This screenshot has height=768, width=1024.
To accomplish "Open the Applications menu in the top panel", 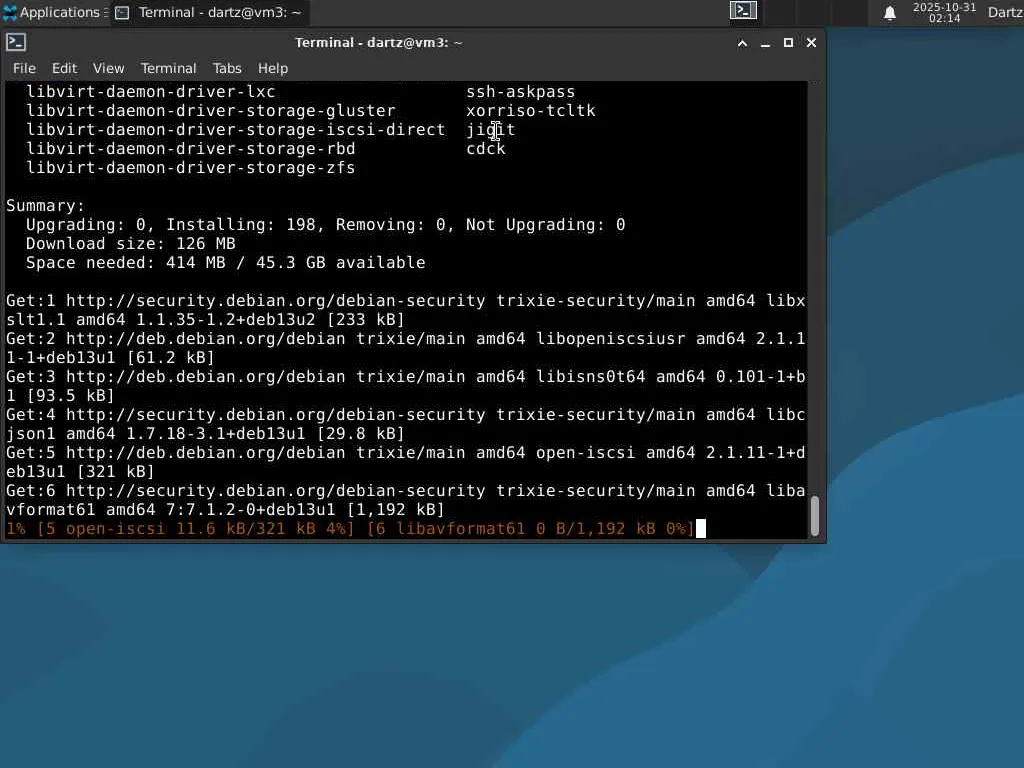I will [55, 12].
